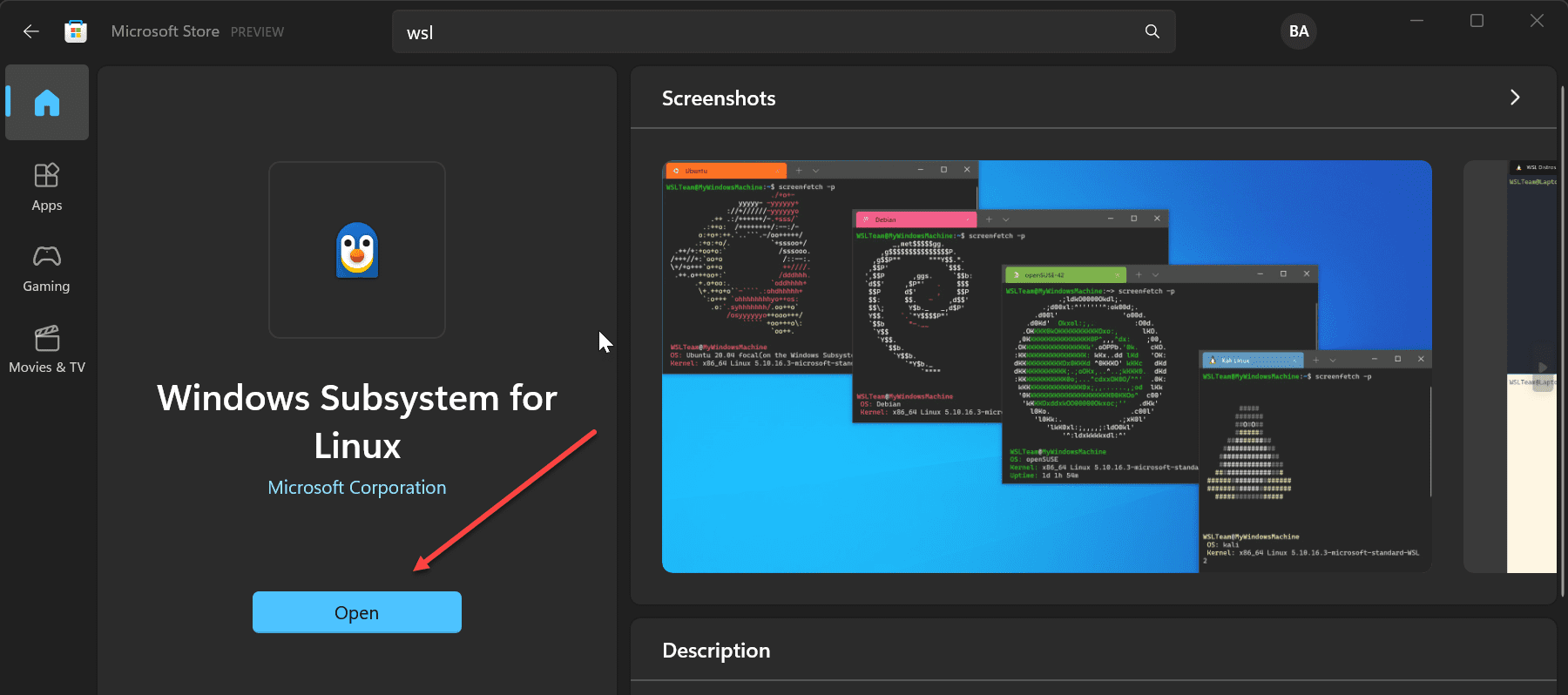1568x695 pixels.
Task: Close the Microsoft Store window
Action: [x=1537, y=21]
